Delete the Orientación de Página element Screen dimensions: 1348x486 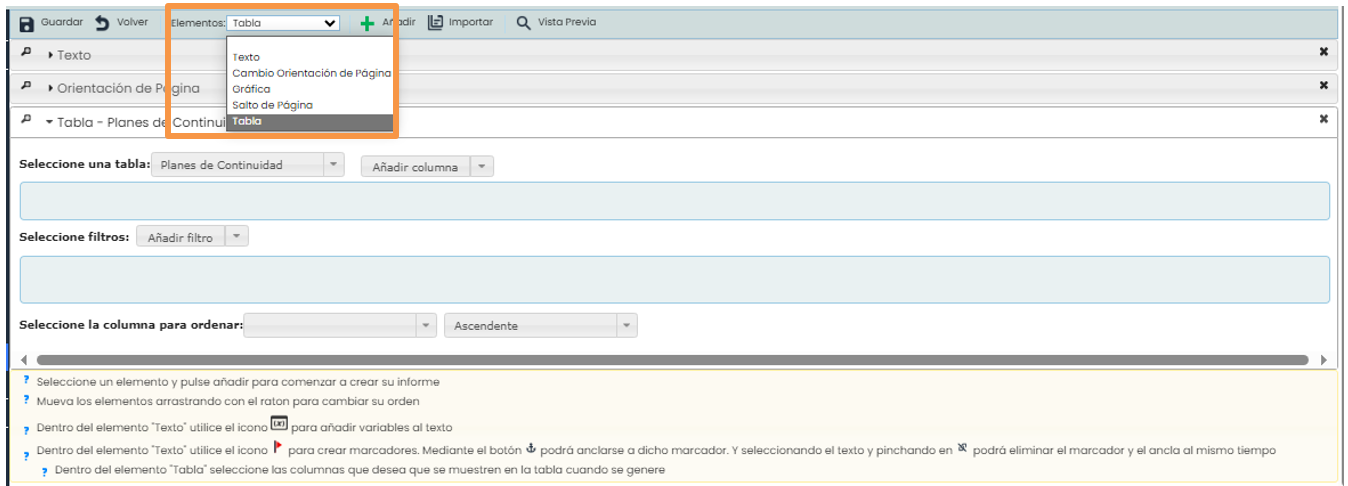click(x=1324, y=85)
